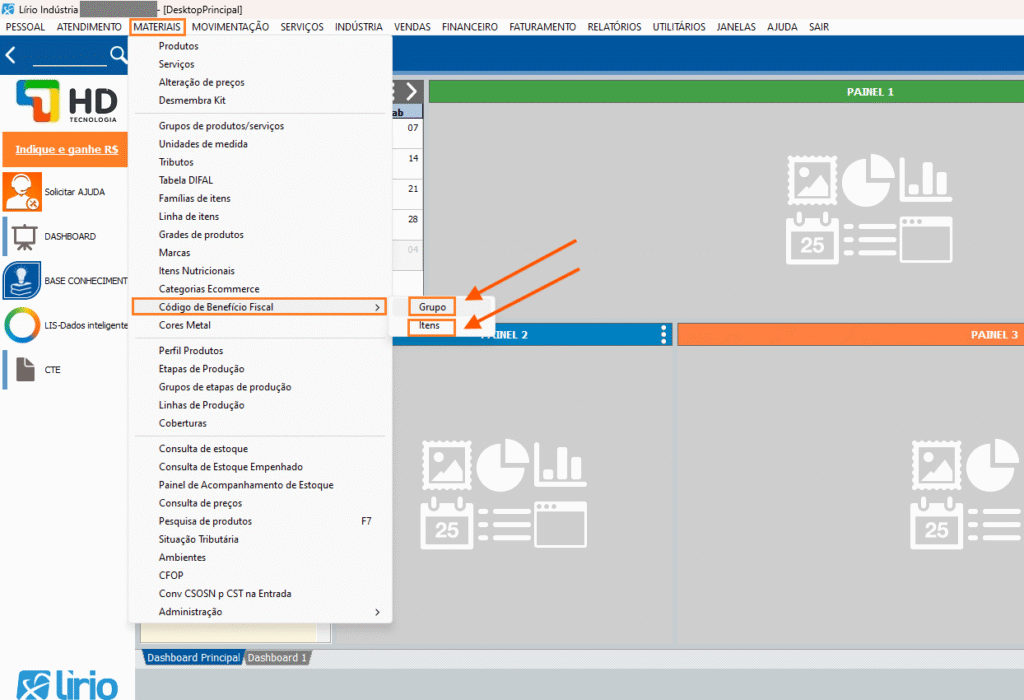Viewport: 1024px width, 700px height.
Task: Expand the Código de Benefício Fiscal submenu
Action: 258,307
